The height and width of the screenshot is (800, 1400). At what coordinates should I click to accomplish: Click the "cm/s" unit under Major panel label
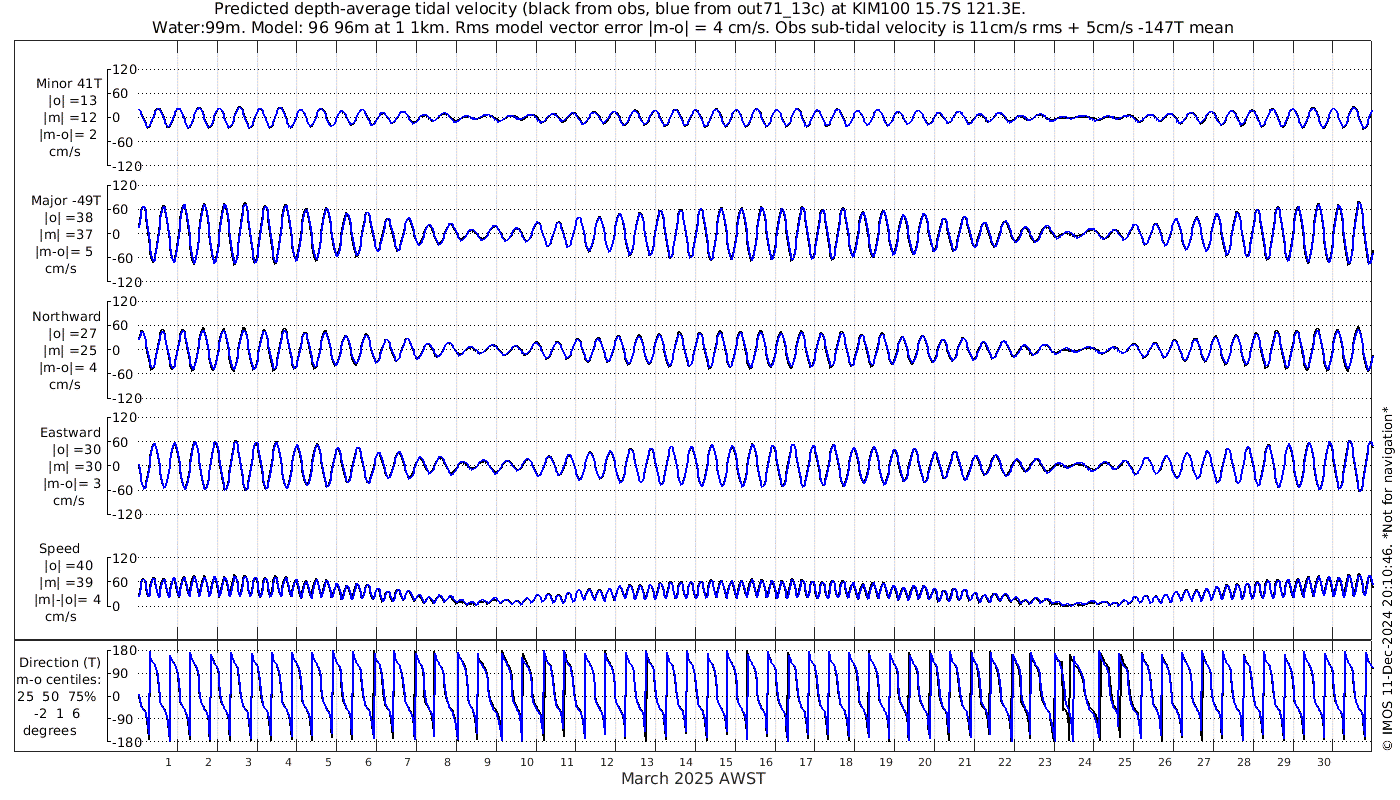(x=60, y=269)
